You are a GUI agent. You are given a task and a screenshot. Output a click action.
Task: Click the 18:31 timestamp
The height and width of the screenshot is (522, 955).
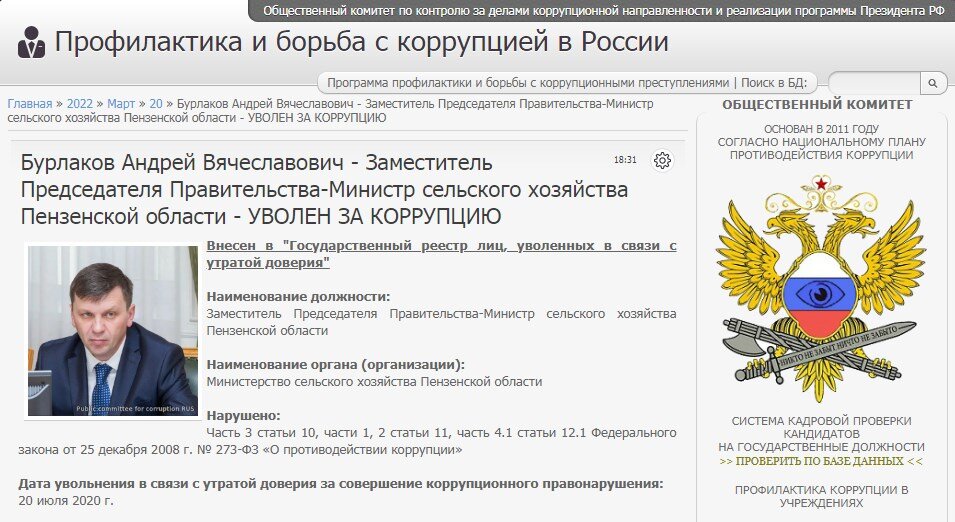(625, 160)
